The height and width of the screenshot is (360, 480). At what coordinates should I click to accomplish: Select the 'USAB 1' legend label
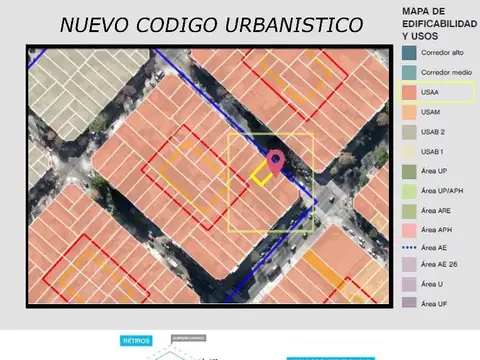coord(432,152)
